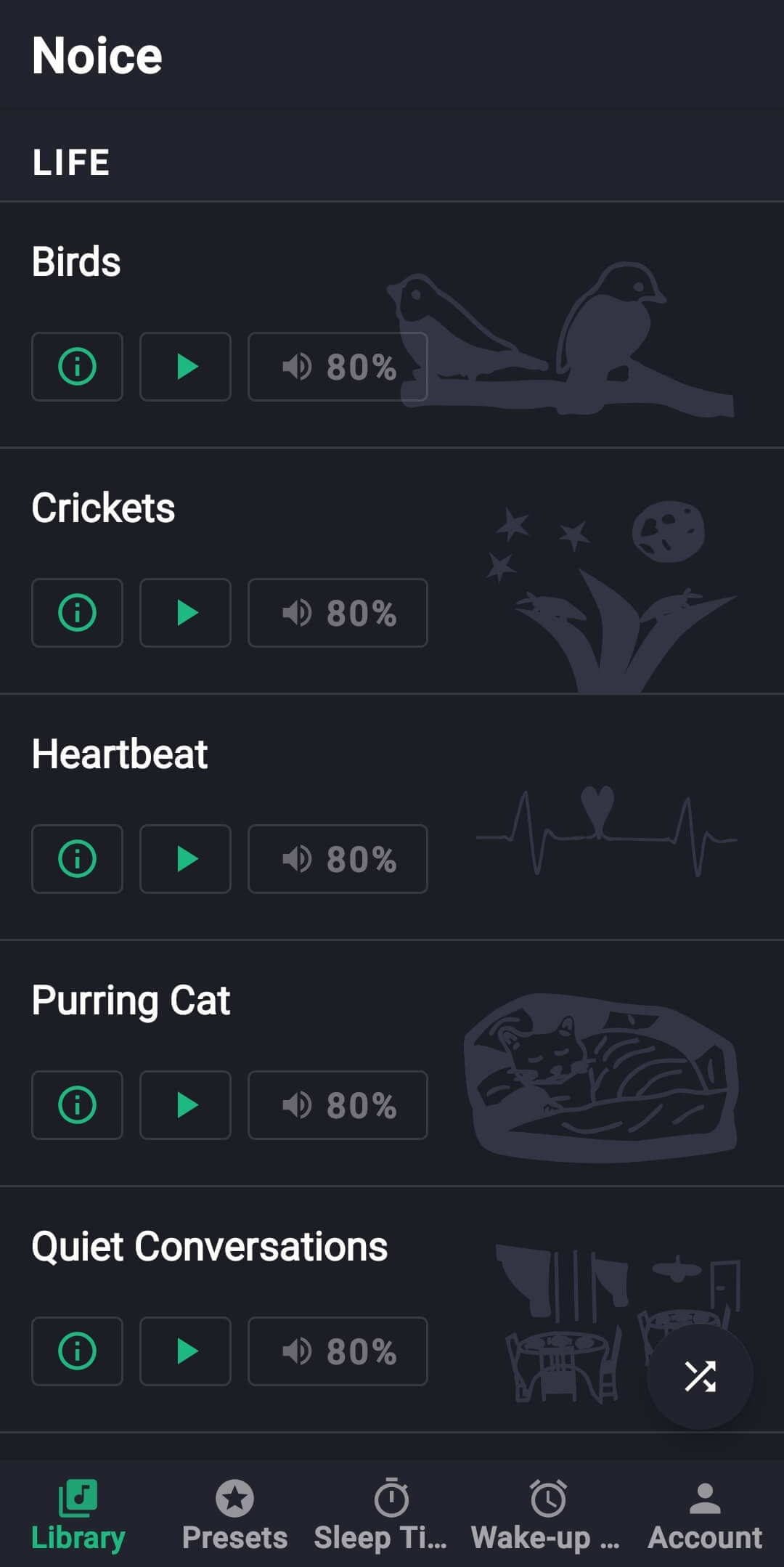Adjust Birds volume at 80%
Screen dimensions: 784x1567
[338, 367]
